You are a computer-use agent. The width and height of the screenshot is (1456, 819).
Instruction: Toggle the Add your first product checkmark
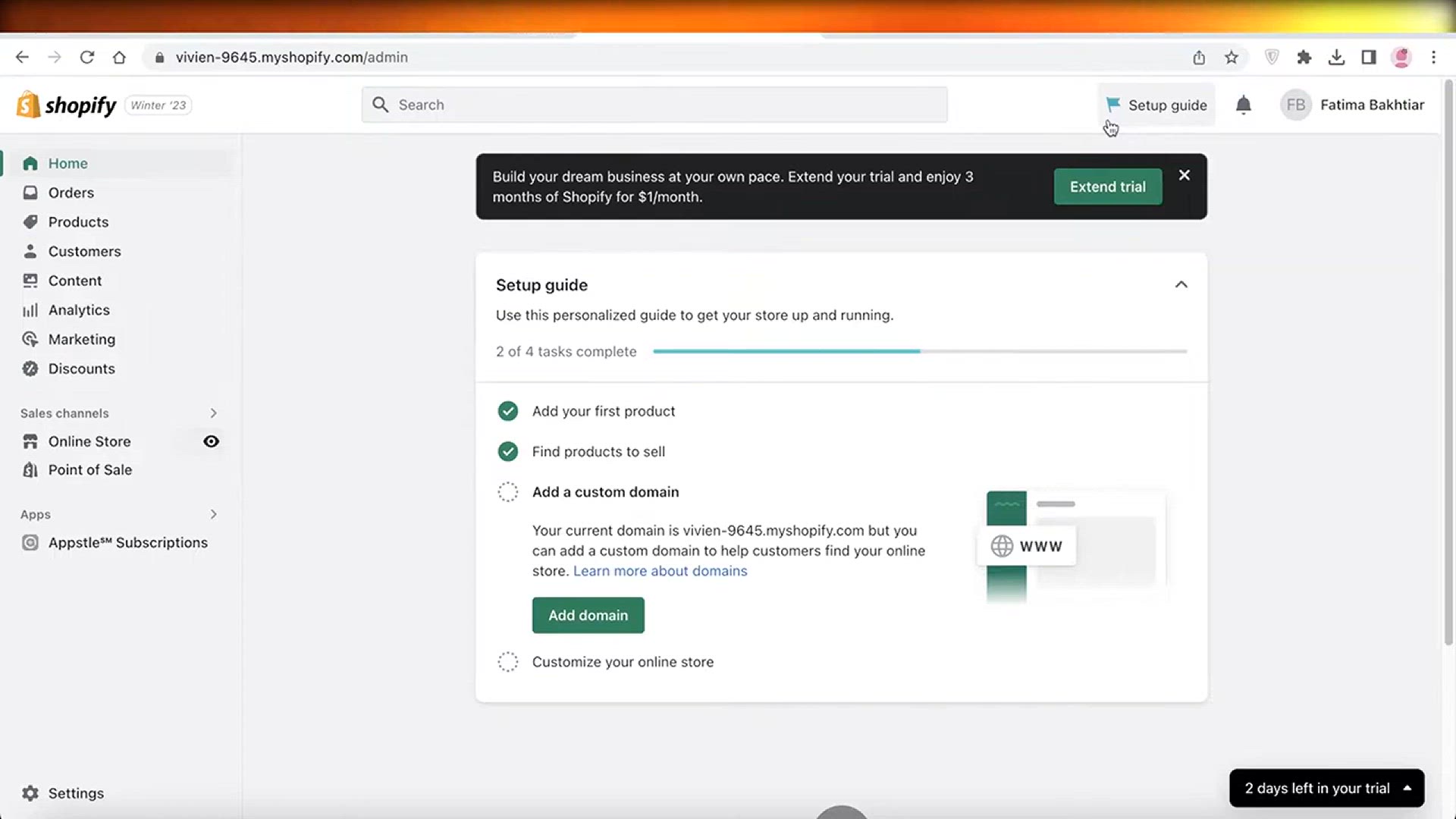coord(507,411)
